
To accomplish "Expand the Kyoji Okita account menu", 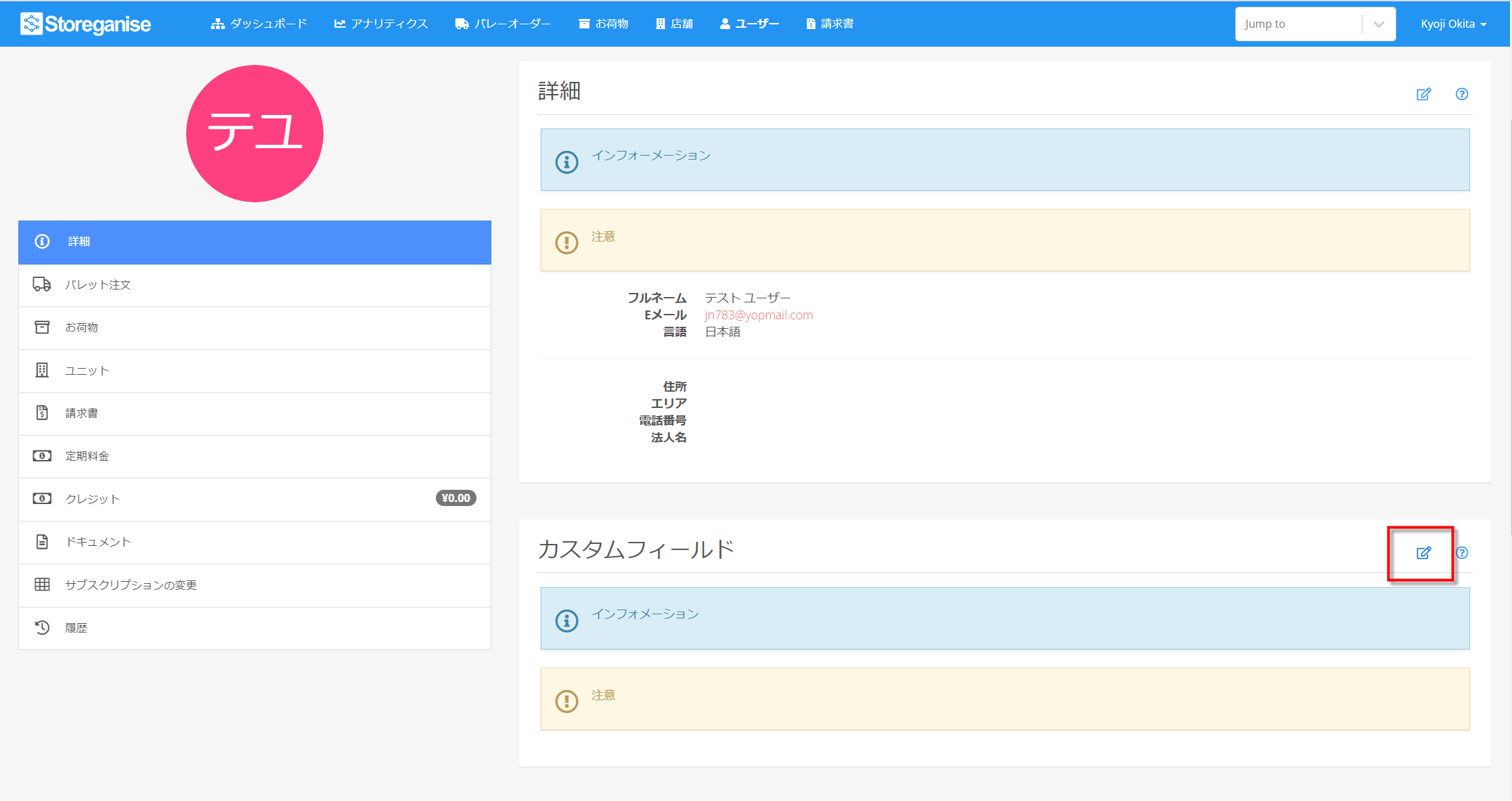I will point(1453,24).
